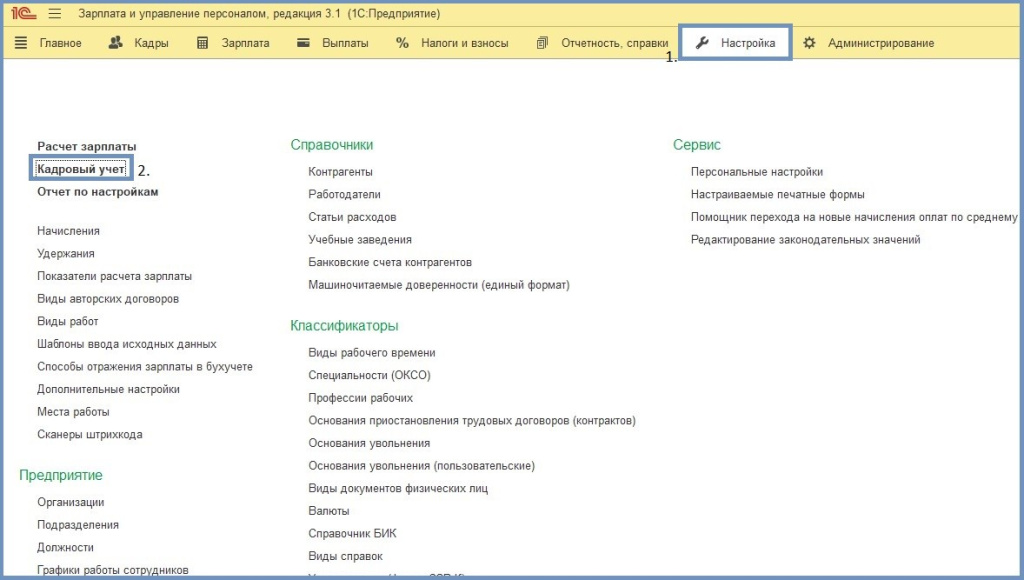
Task: Click the Главное section list icon
Action: pos(21,43)
